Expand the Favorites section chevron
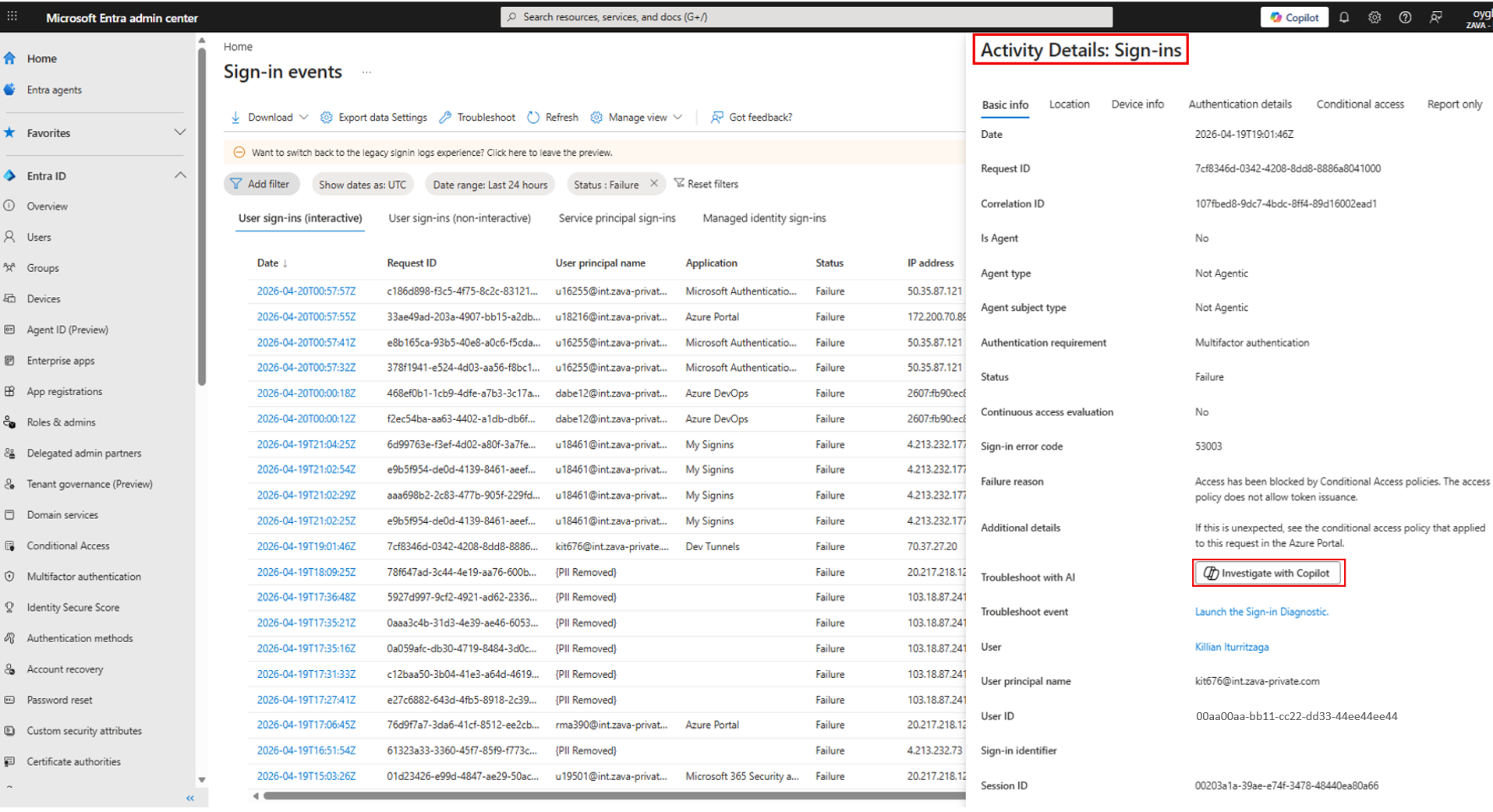Image resolution: width=1493 pixels, height=812 pixels. 180,132
